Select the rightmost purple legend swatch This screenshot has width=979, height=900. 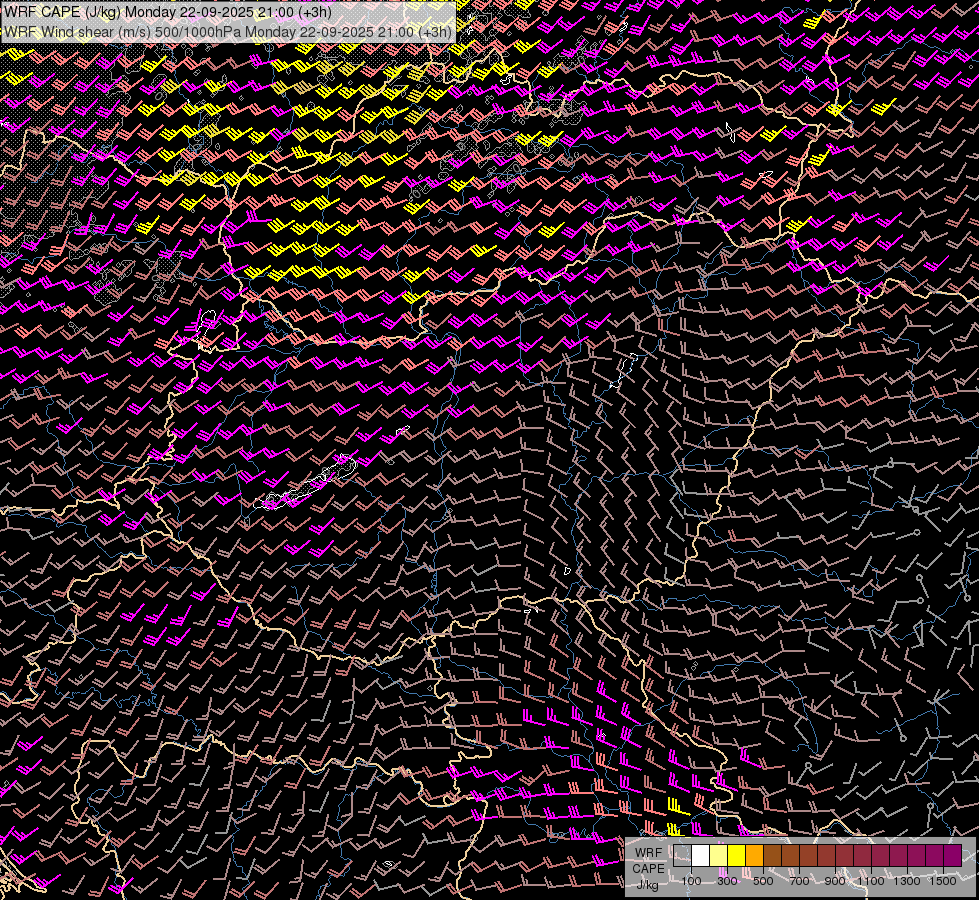[952, 855]
